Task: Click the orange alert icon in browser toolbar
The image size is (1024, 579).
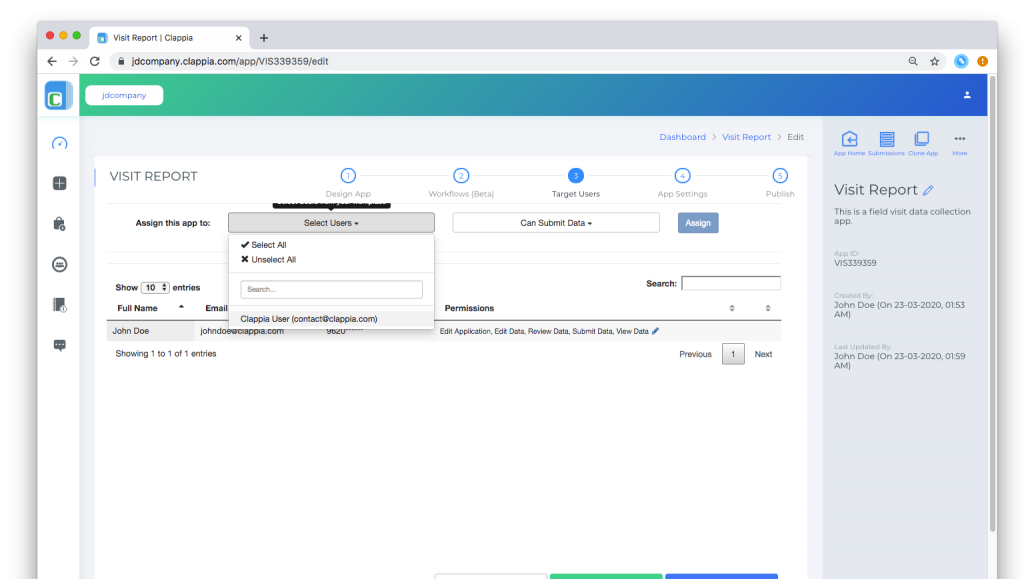Action: pyautogui.click(x=982, y=61)
